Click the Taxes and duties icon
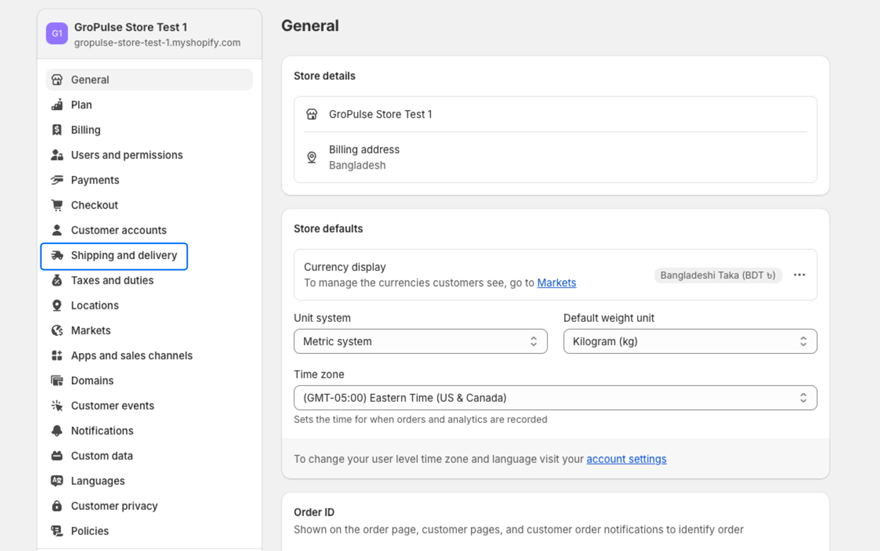The height and width of the screenshot is (551, 880). pos(57,281)
